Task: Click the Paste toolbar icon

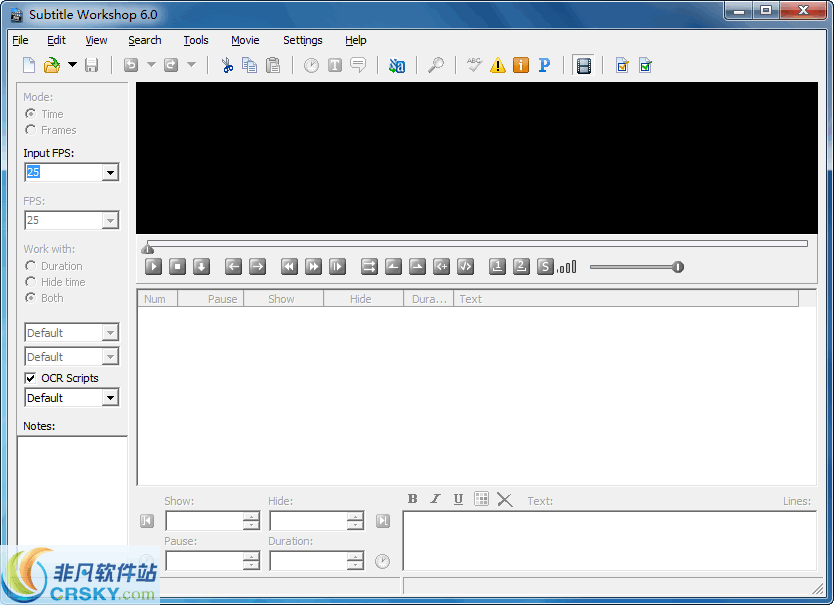Action: pos(273,64)
